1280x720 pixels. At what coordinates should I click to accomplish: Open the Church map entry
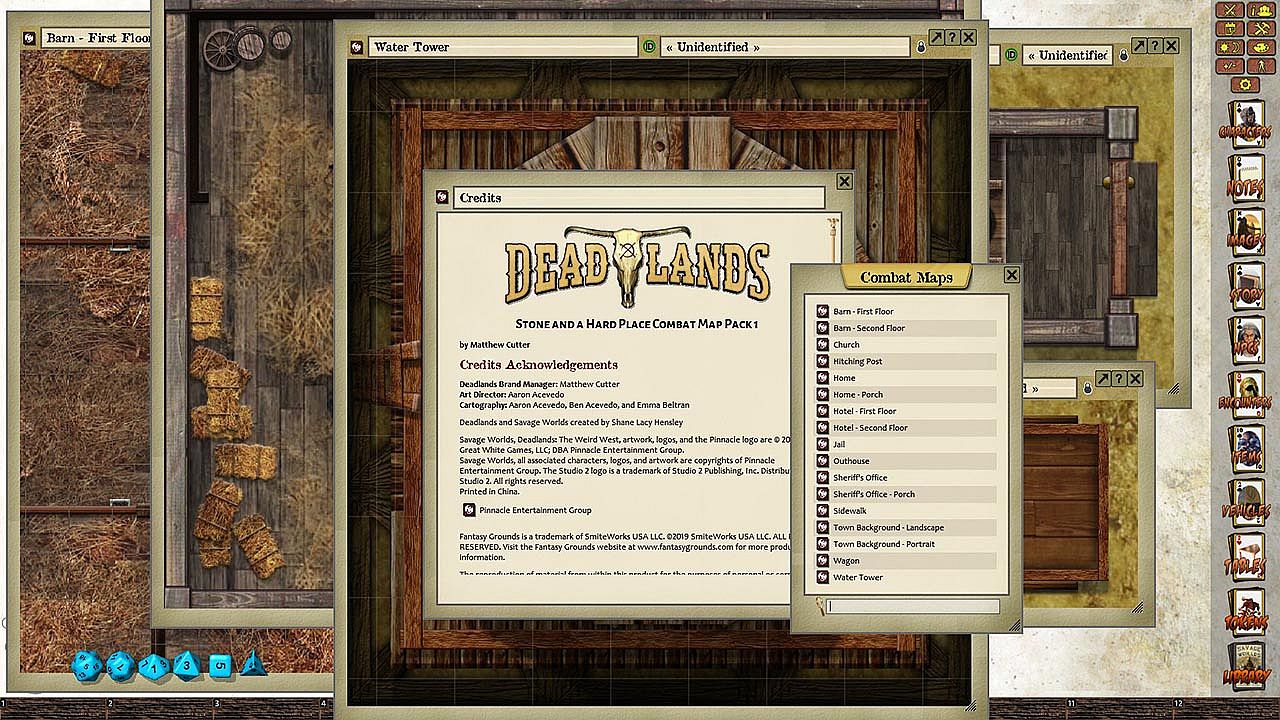click(906, 345)
